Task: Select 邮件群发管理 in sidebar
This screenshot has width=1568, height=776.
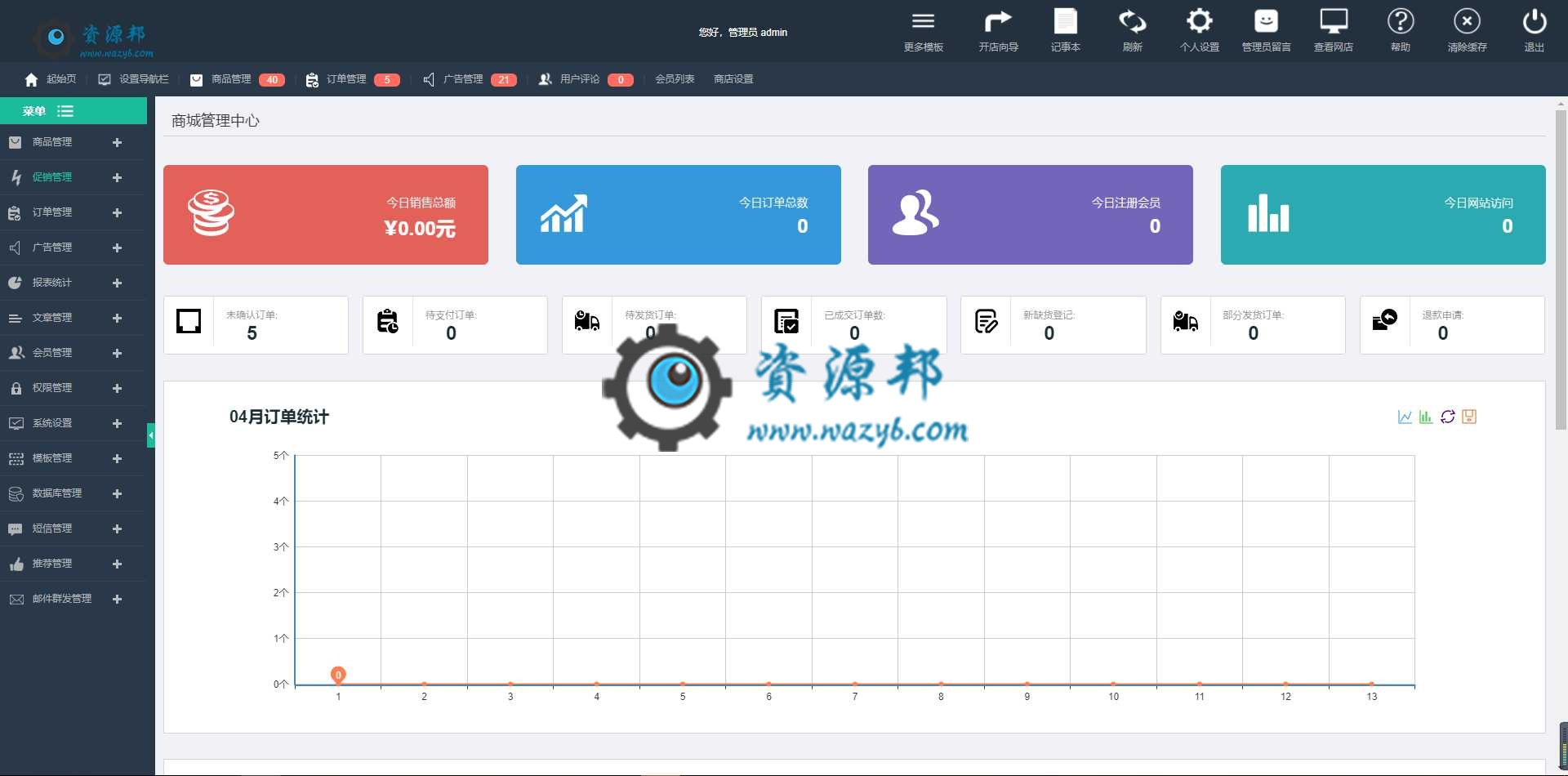Action: pyautogui.click(x=62, y=599)
